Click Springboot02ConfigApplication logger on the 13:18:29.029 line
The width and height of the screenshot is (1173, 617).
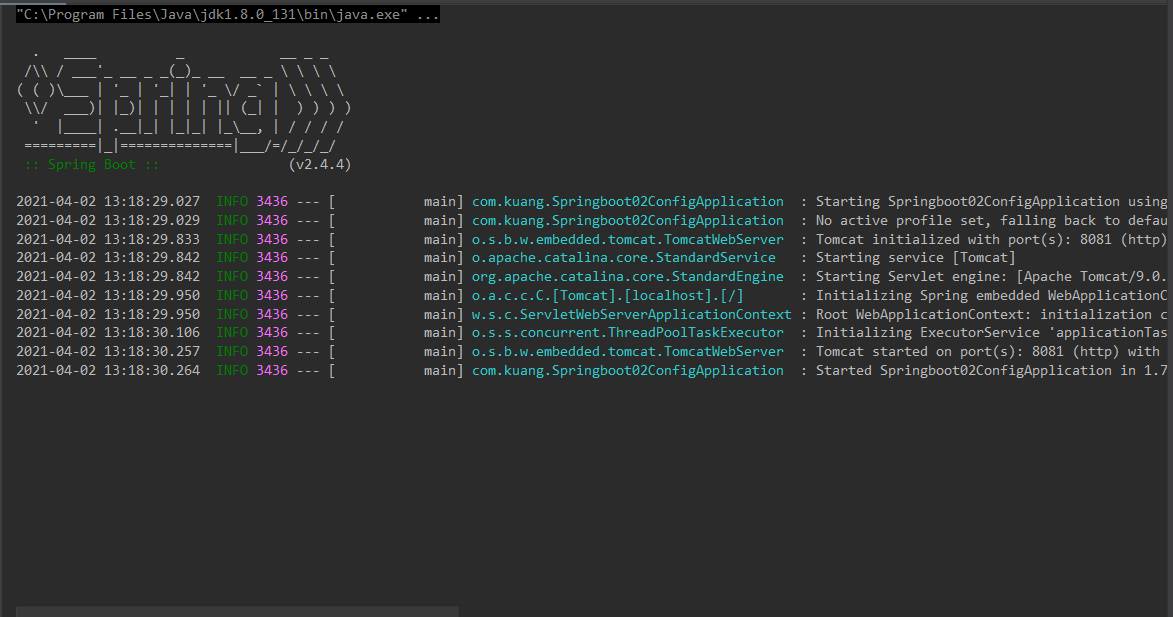(628, 221)
